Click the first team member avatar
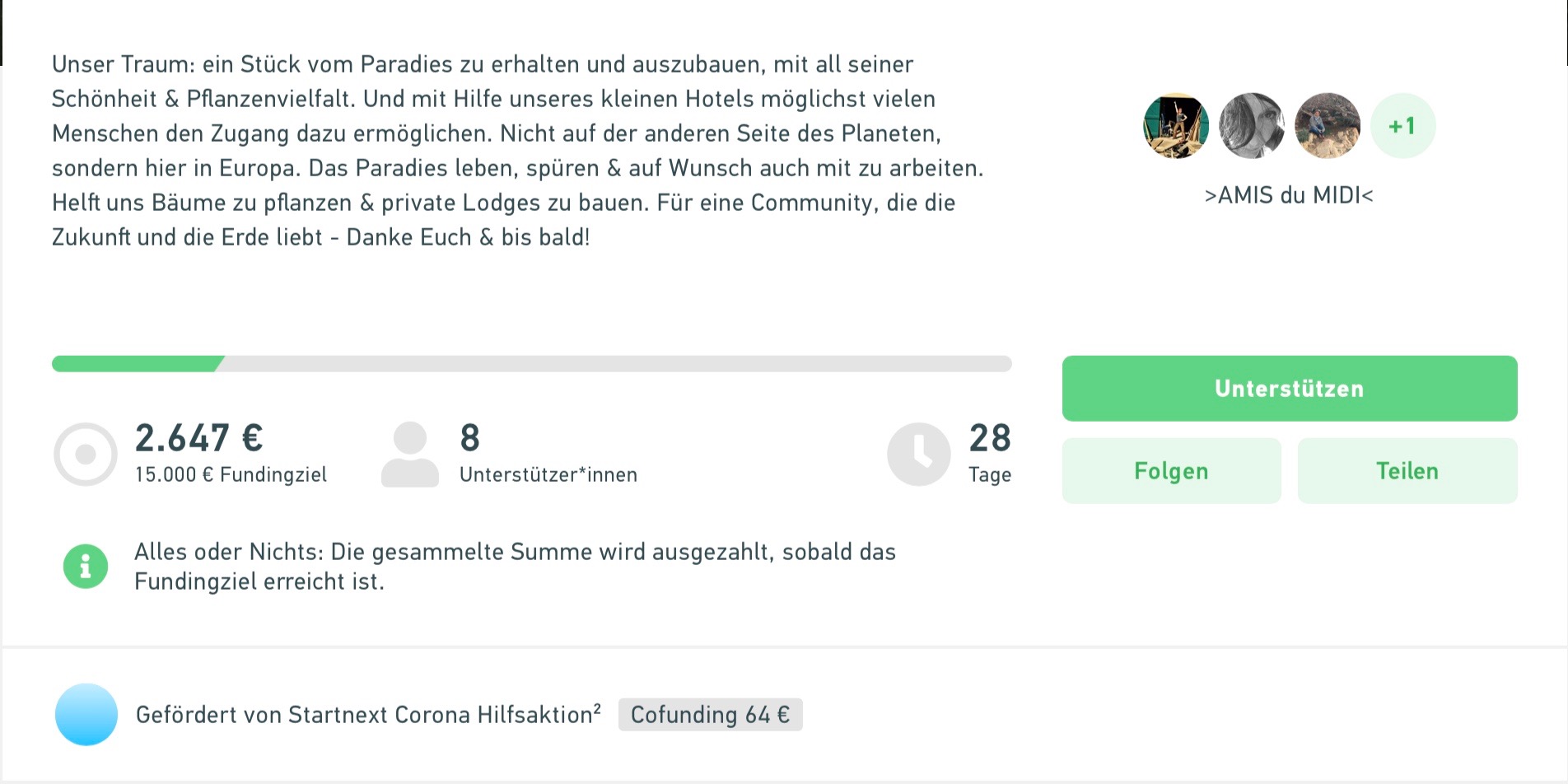 (1176, 126)
